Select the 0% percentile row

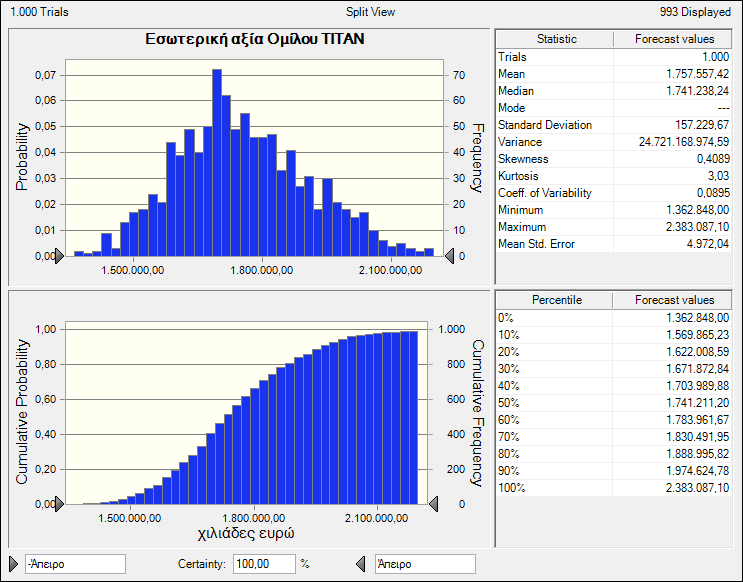[613, 318]
